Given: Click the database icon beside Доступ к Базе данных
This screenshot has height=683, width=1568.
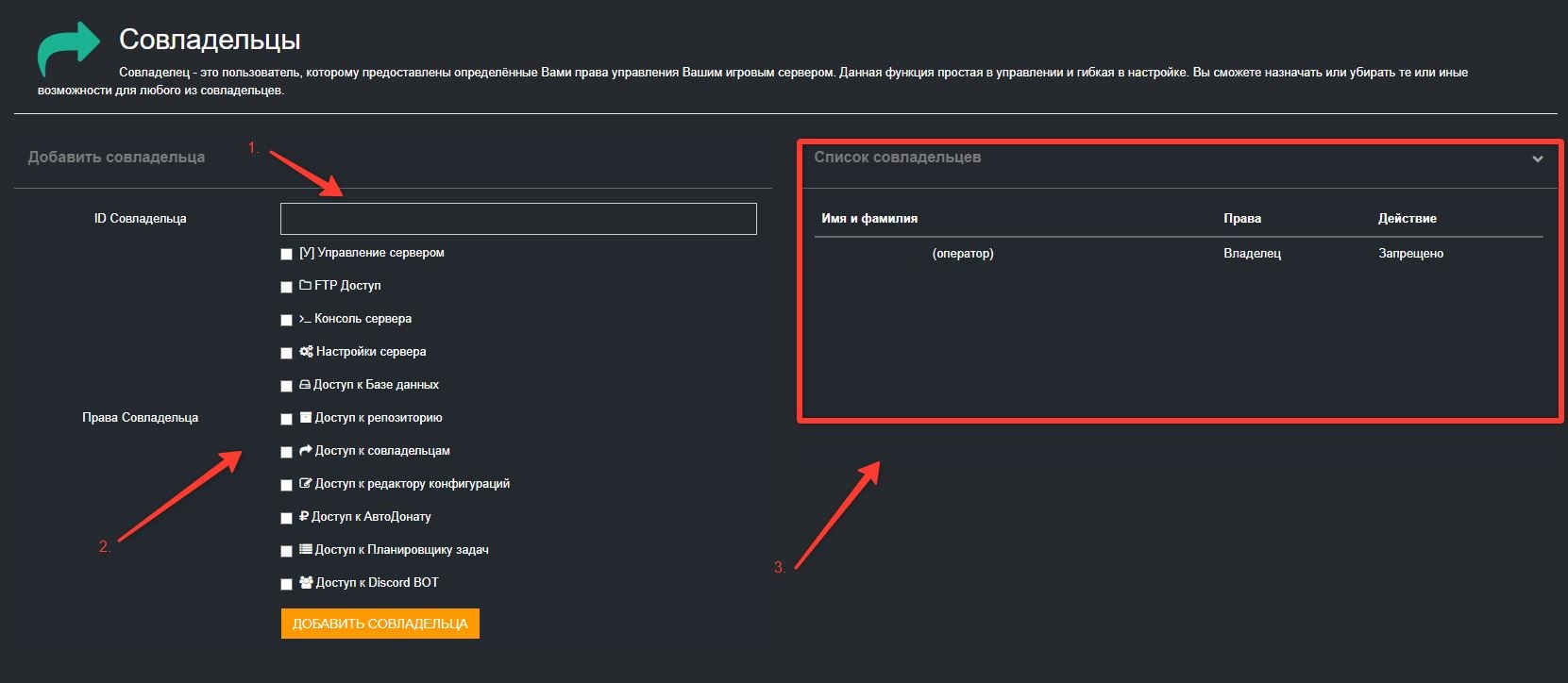Looking at the screenshot, I should [x=305, y=384].
